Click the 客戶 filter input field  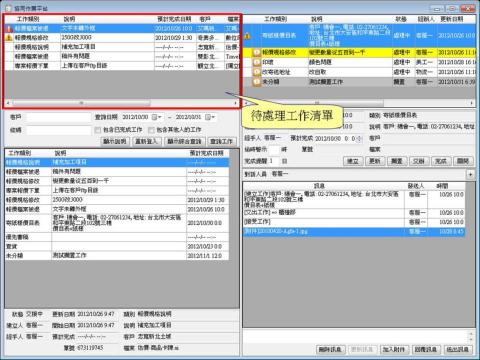pyautogui.click(x=58, y=117)
